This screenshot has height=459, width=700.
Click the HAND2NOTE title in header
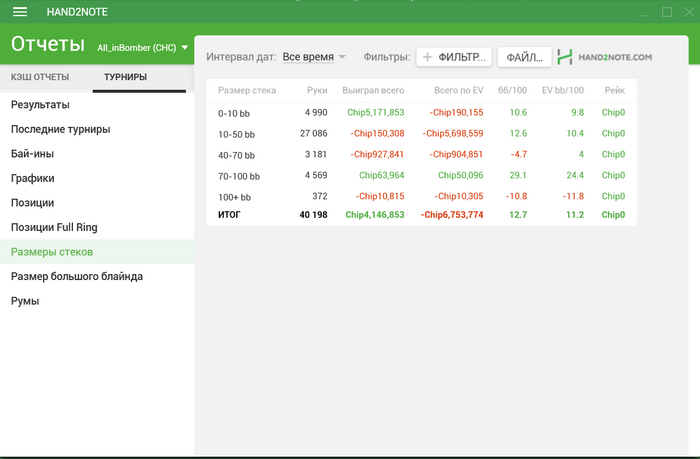point(77,12)
